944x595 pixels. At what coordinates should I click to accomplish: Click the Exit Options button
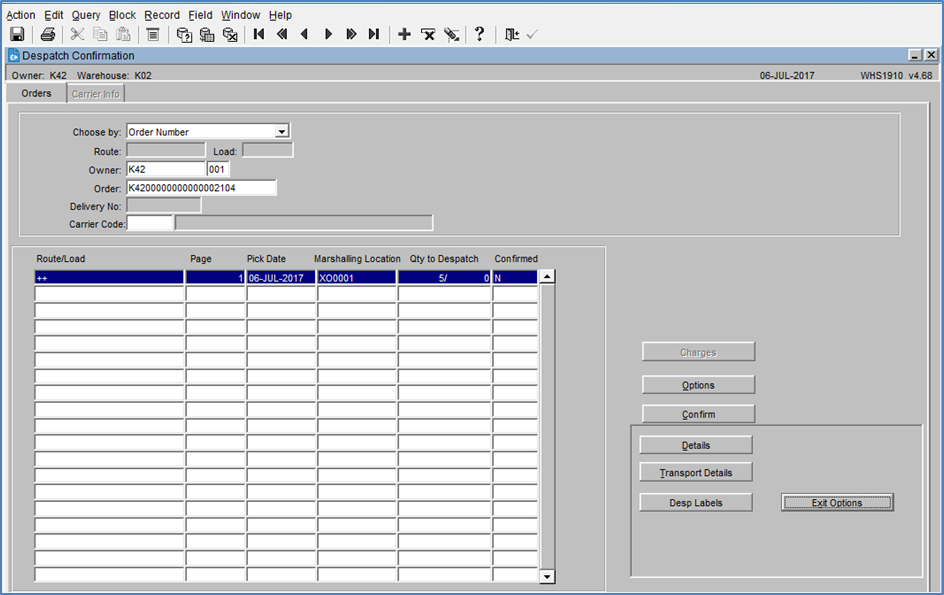click(x=837, y=503)
